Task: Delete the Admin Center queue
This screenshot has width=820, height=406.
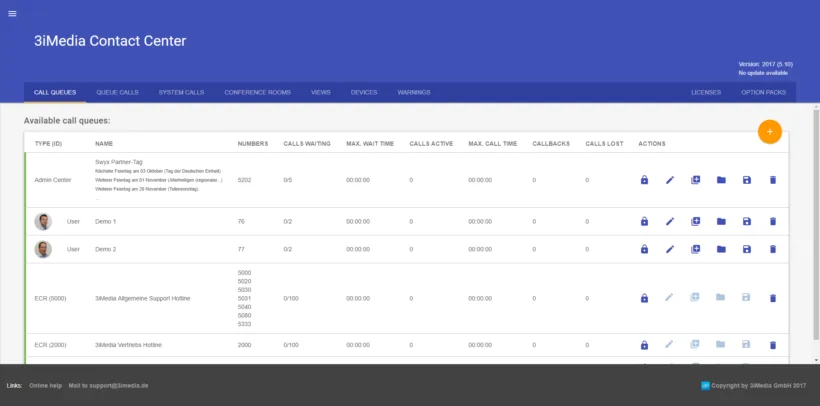Action: (773, 180)
